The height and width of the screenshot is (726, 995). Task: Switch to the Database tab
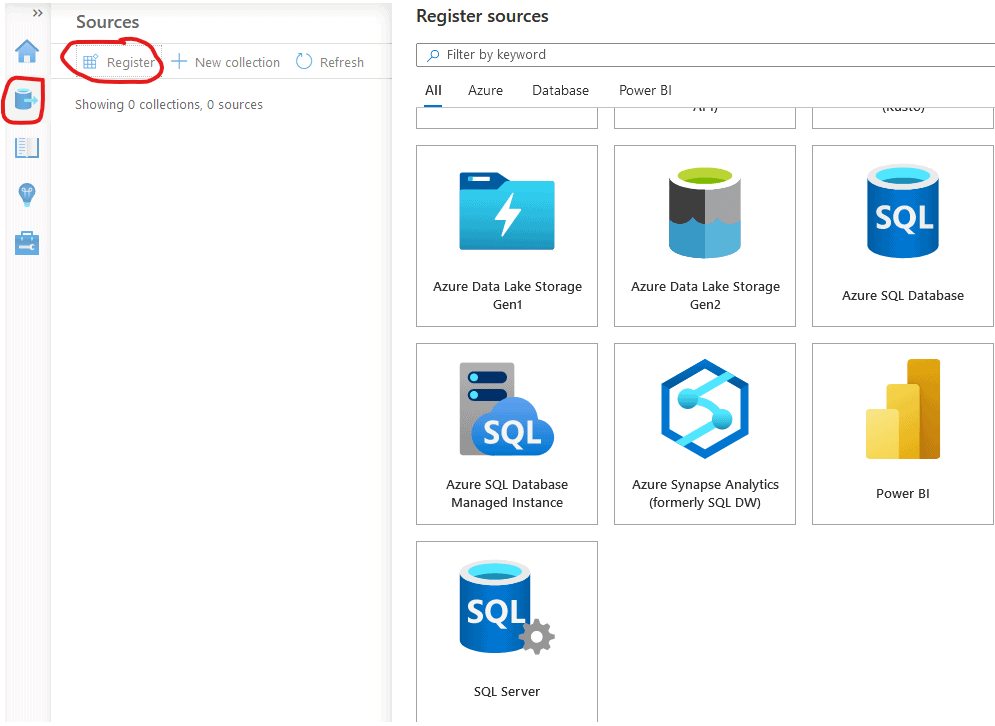pos(560,90)
